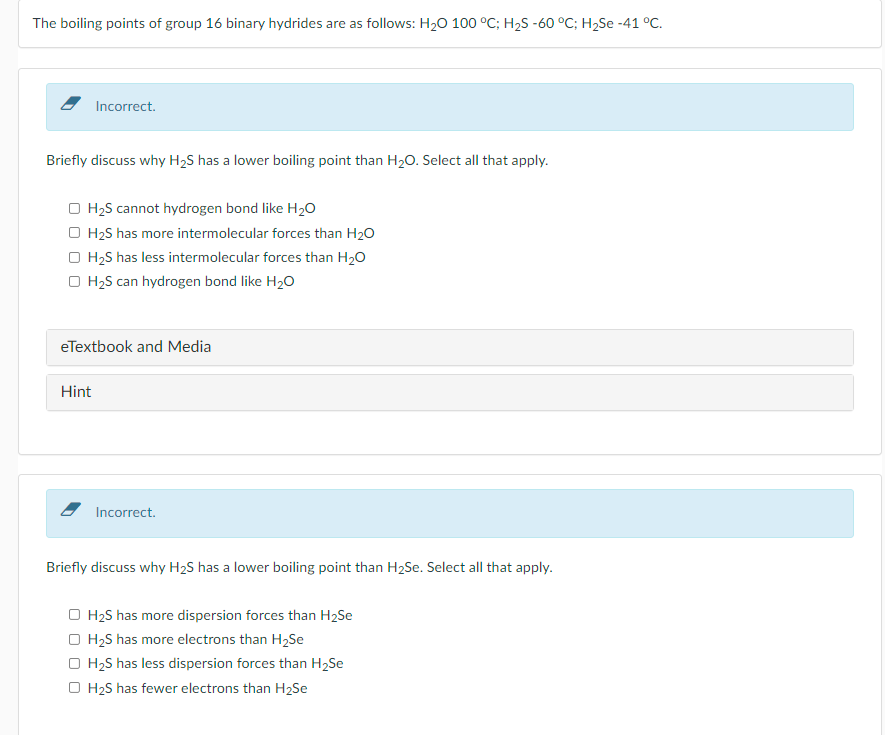
Task: Check "H2S has less dispersion forces than H2Se"
Action: click(74, 663)
